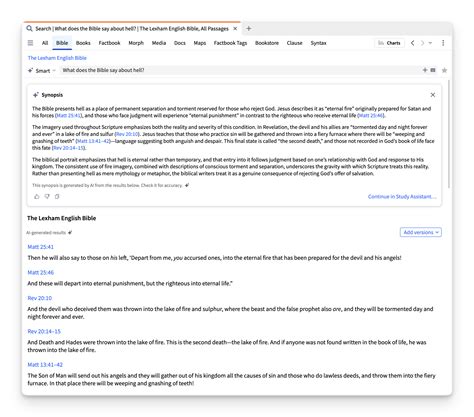
Task: Expand the Smart search type dropdown
Action: click(x=54, y=70)
